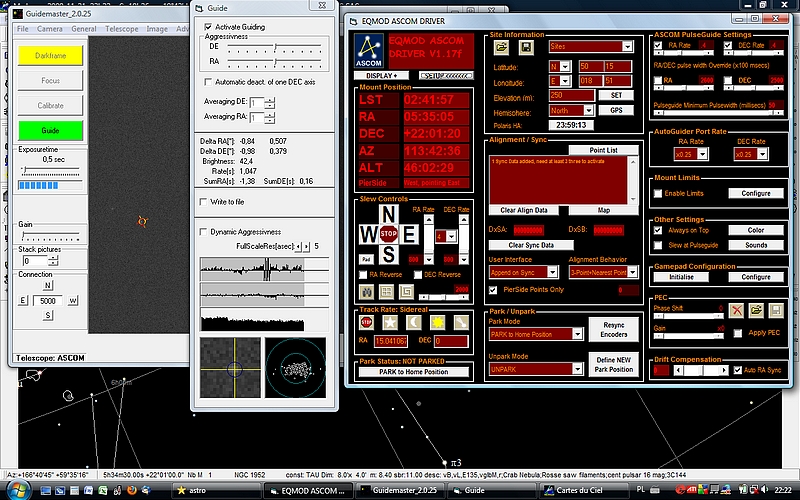This screenshot has width=800, height=500.
Task: Toggle Activate Guiding checkbox
Action: (208, 27)
